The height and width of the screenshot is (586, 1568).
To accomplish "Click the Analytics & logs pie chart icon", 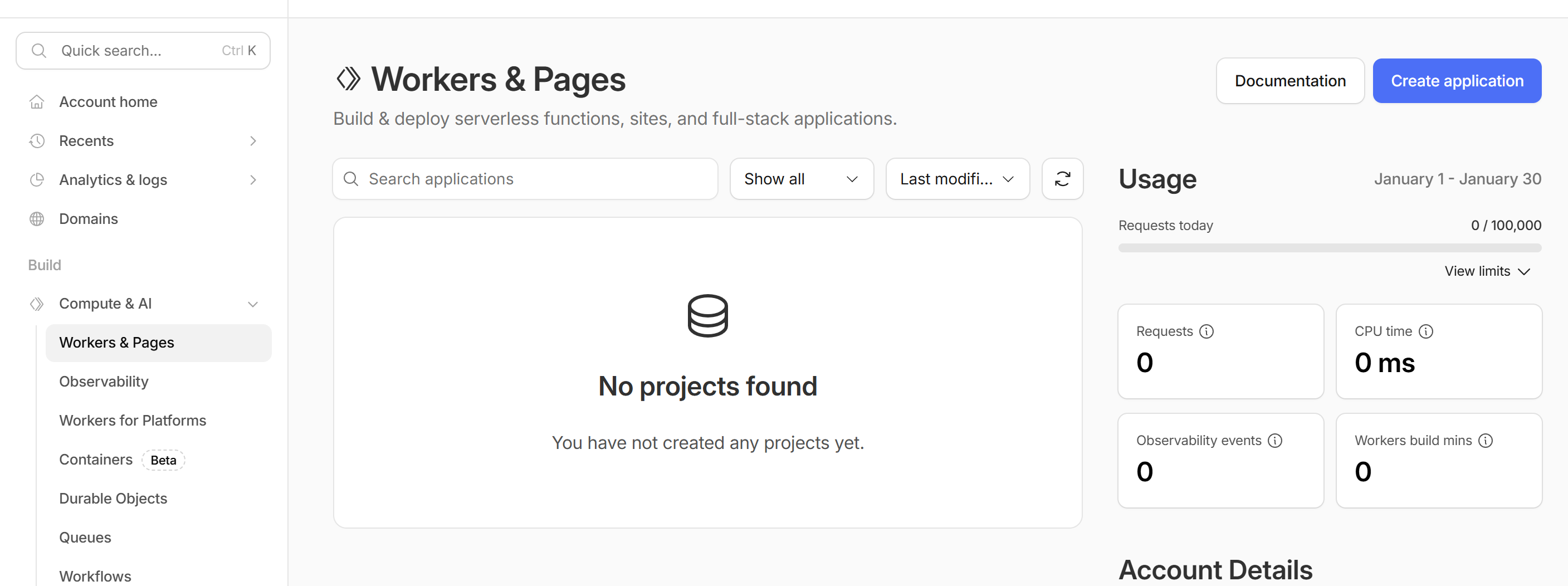I will (37, 179).
